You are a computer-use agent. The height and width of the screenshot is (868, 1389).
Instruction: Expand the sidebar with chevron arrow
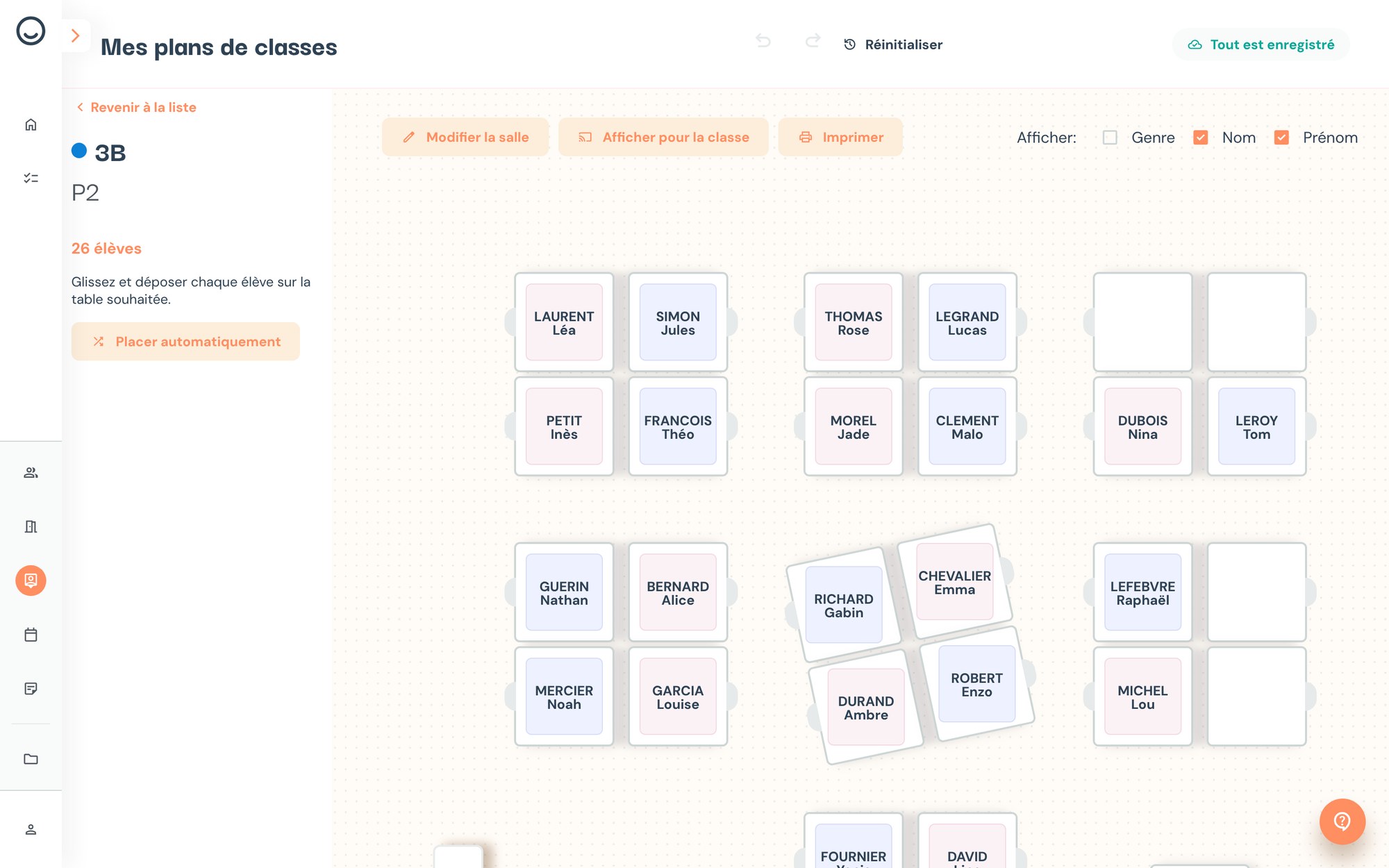(x=76, y=35)
